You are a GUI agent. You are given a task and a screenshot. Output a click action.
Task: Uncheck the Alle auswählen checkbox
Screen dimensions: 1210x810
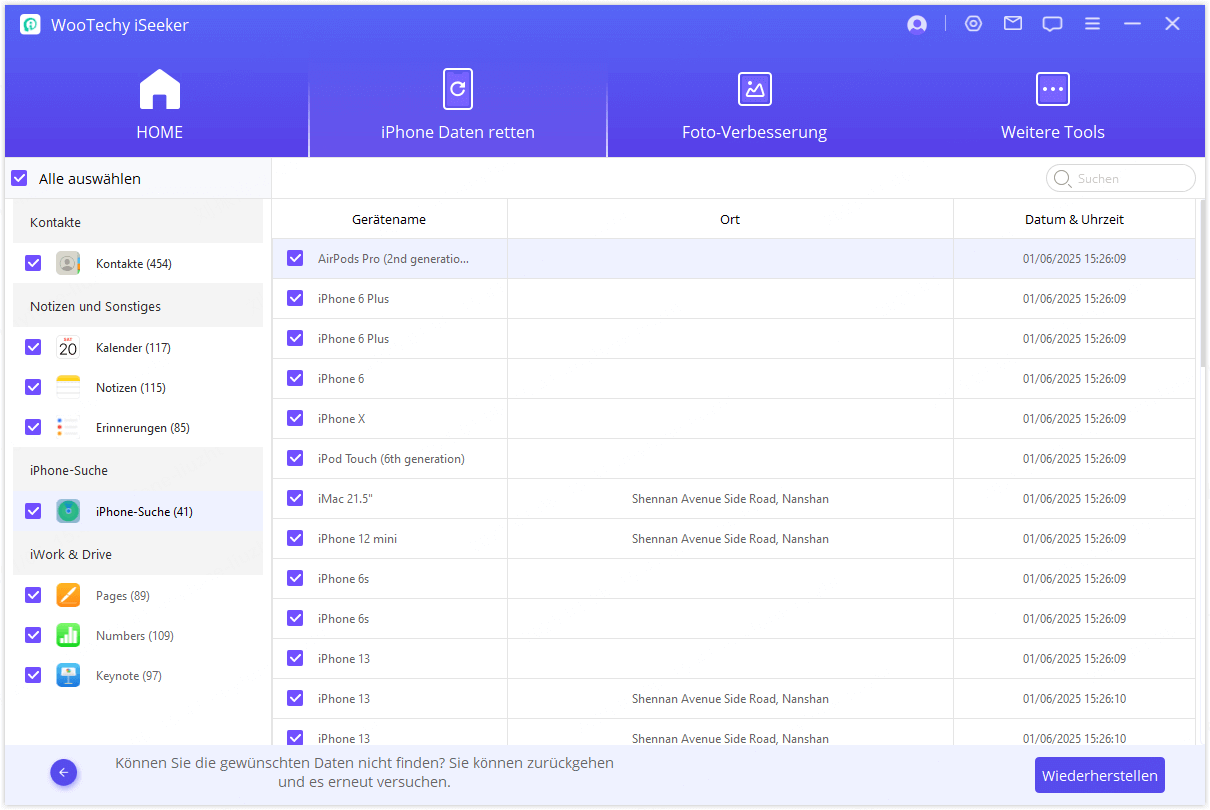click(19, 177)
